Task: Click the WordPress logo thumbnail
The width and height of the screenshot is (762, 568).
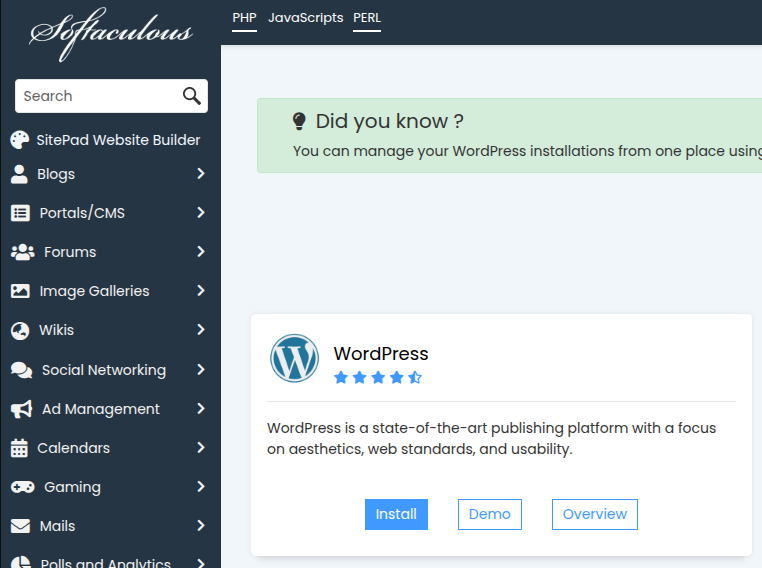Action: coord(295,358)
